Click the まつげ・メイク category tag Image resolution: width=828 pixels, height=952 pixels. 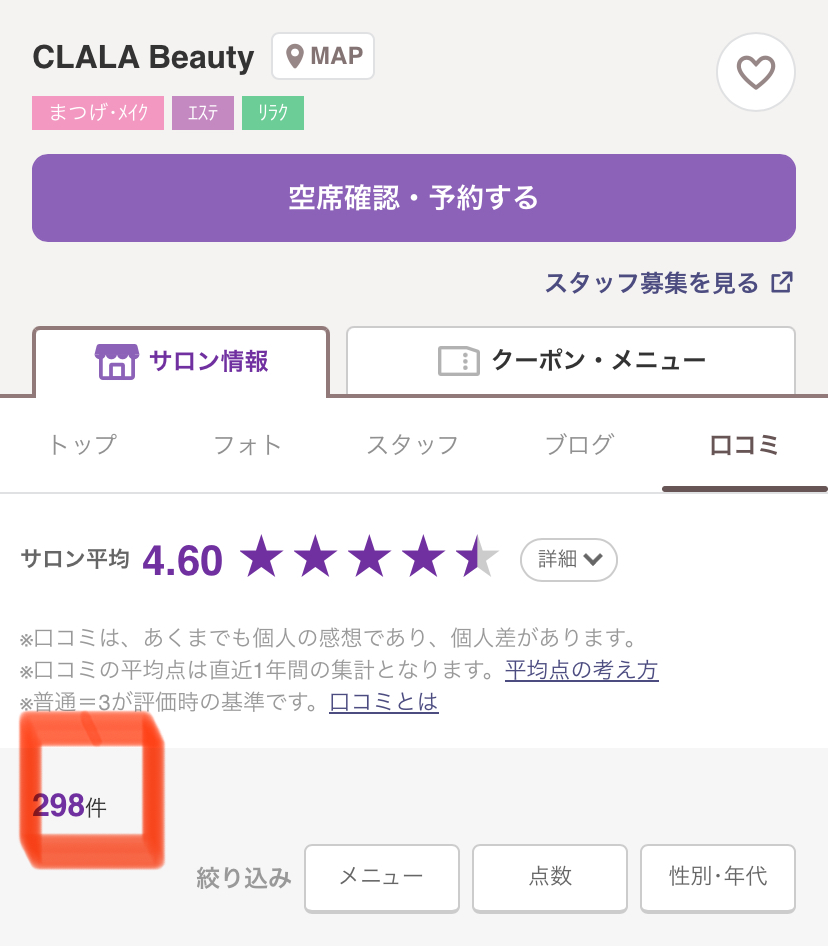(98, 113)
